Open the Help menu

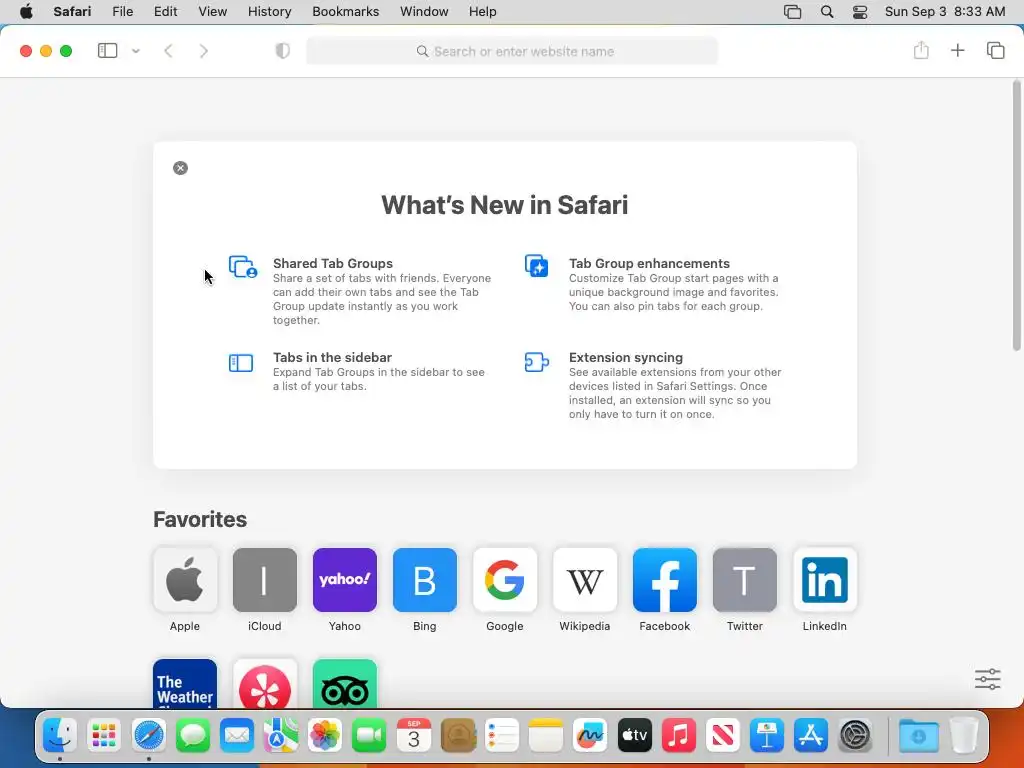coord(483,12)
